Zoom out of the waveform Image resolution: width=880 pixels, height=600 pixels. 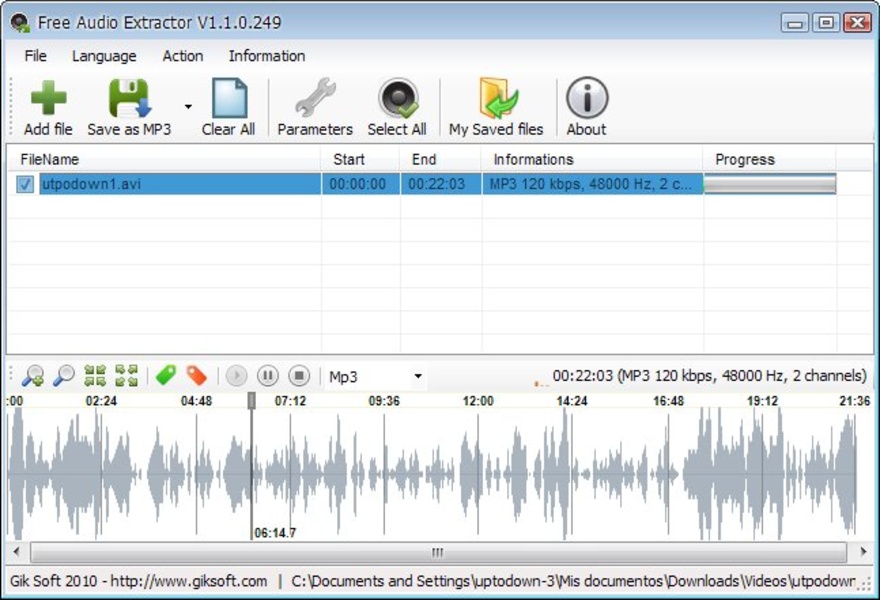[64, 376]
